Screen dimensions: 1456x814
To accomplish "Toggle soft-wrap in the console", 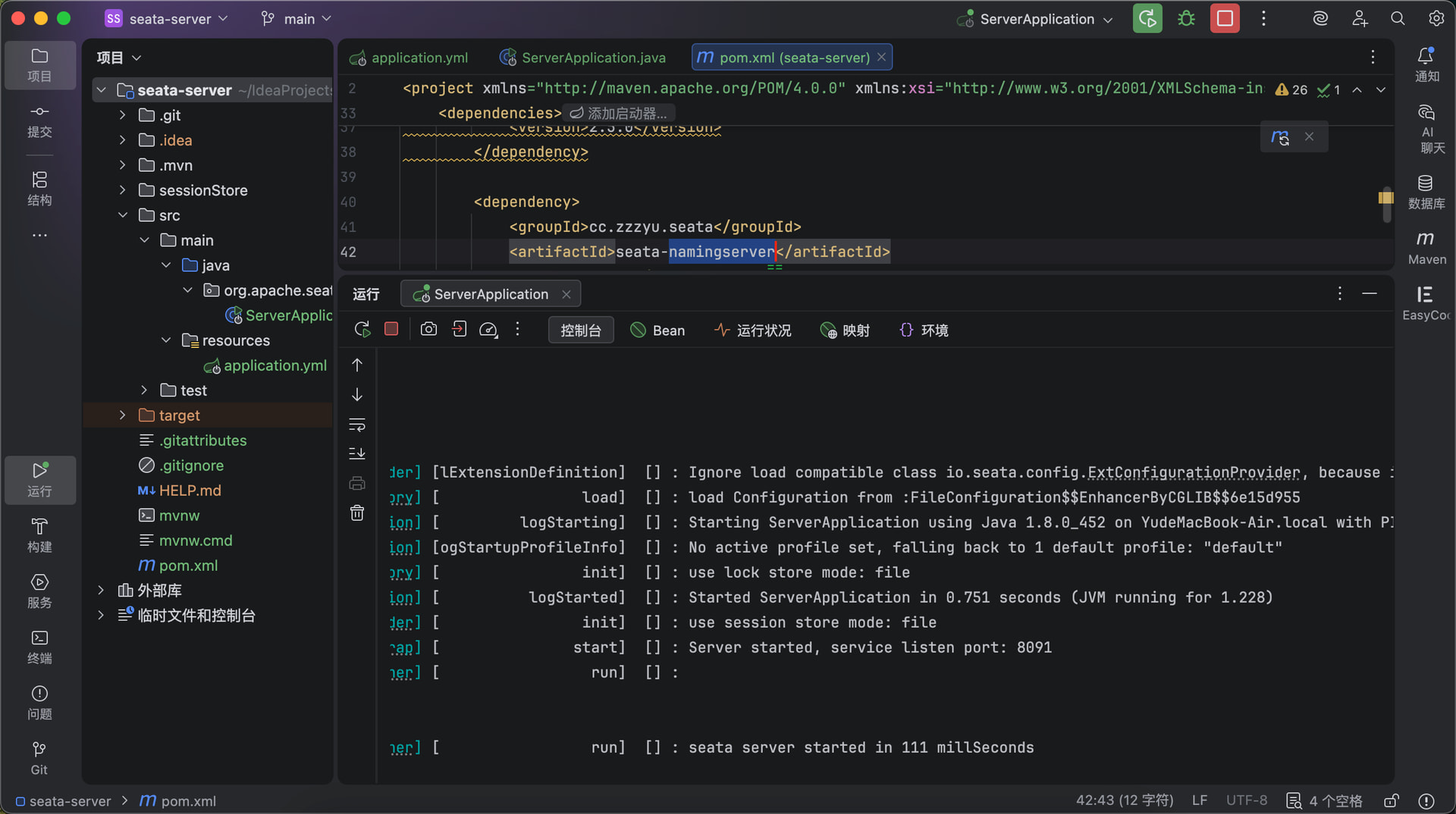I will pos(357,424).
